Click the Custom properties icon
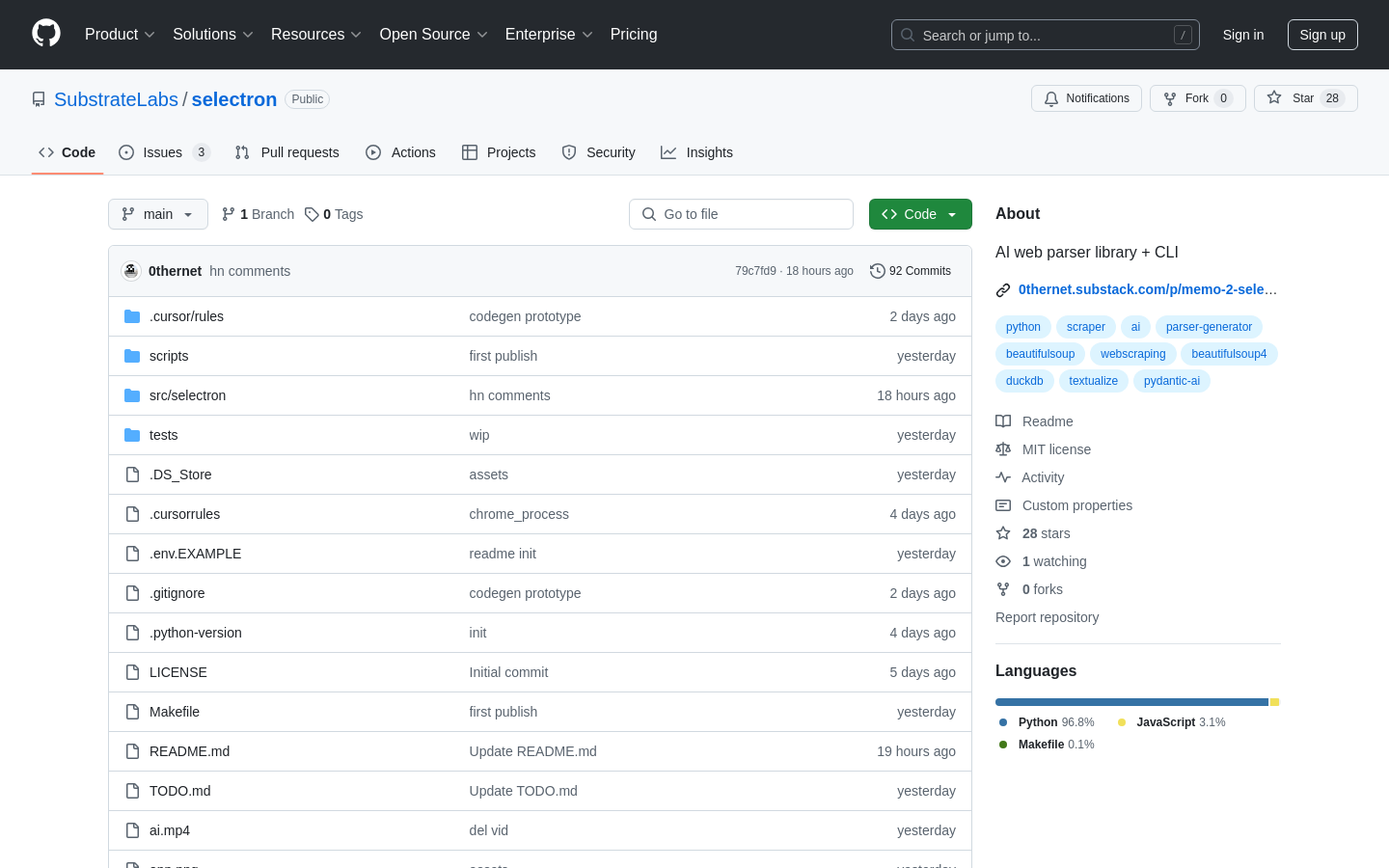Screen dimensions: 1389x868 click(1003, 505)
